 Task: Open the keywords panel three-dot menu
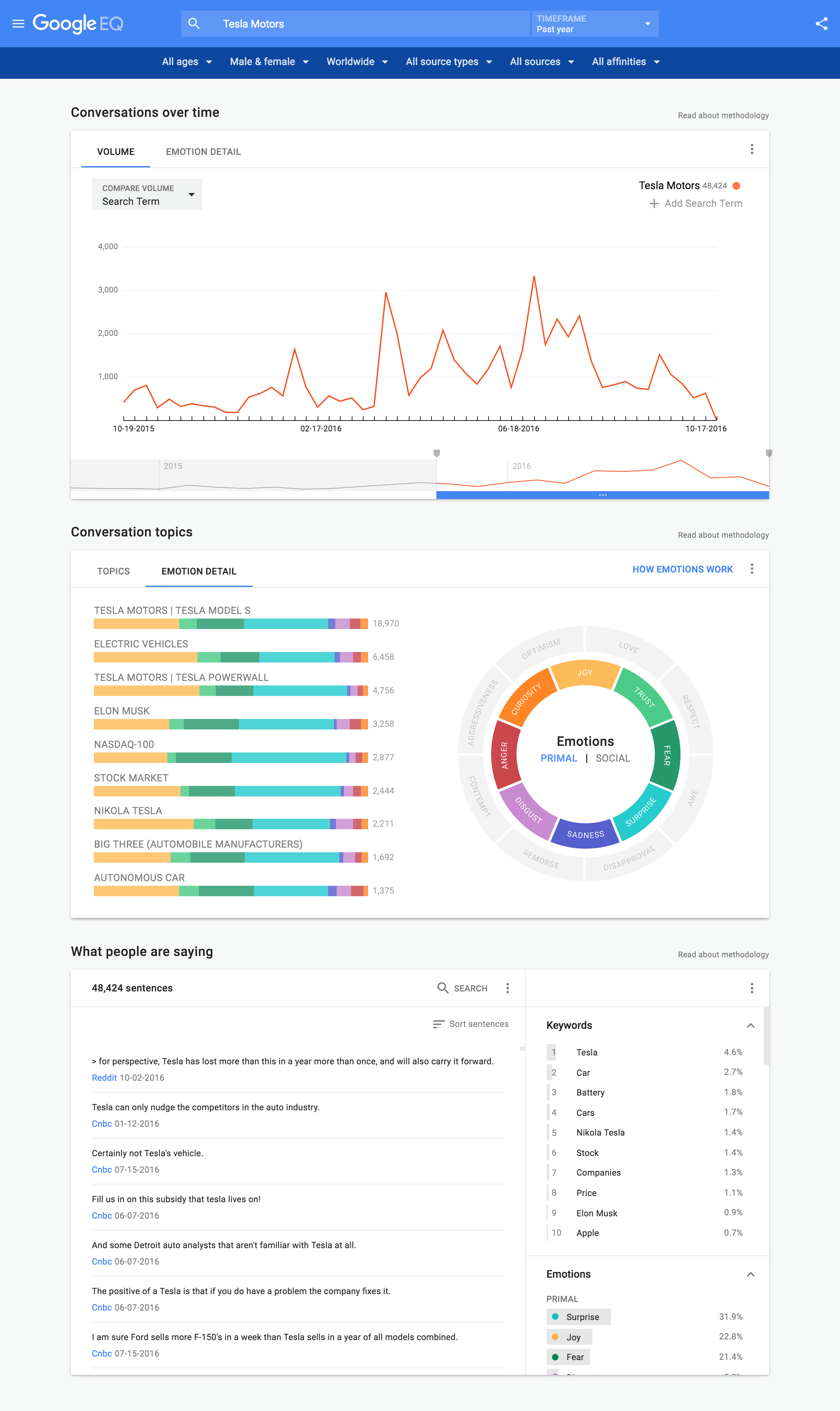752,988
